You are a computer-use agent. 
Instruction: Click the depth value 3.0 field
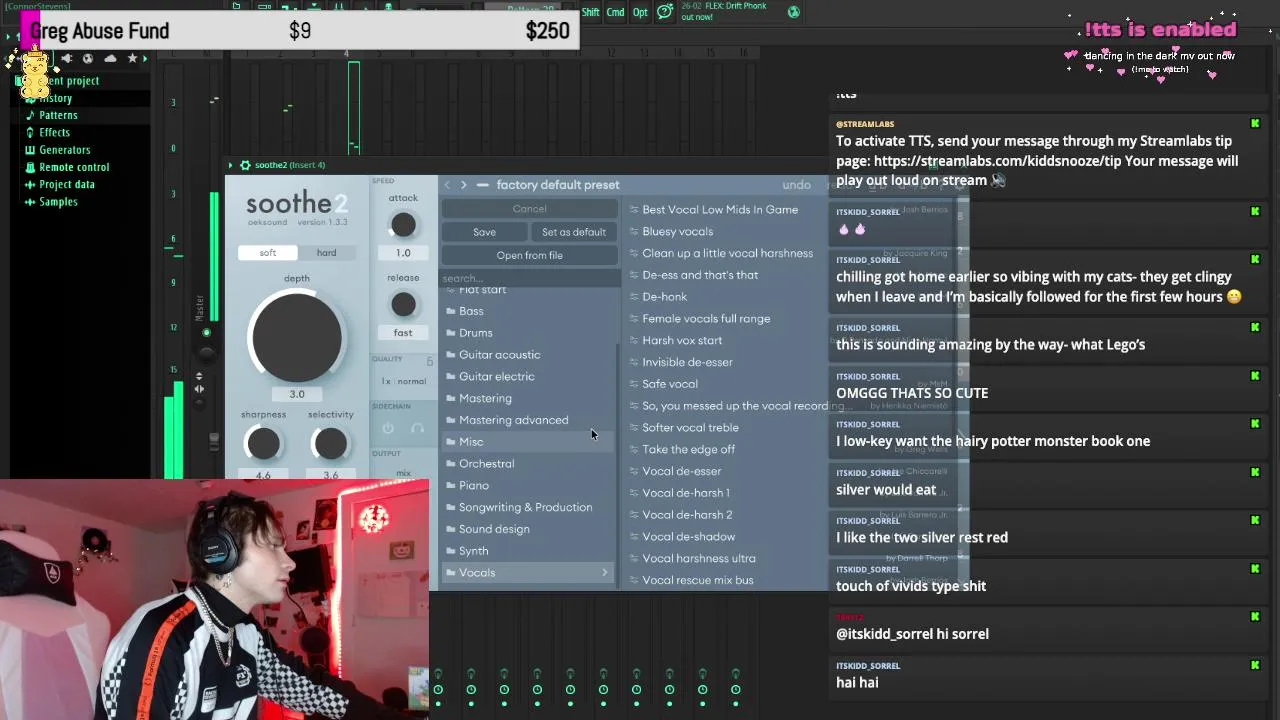coord(297,394)
